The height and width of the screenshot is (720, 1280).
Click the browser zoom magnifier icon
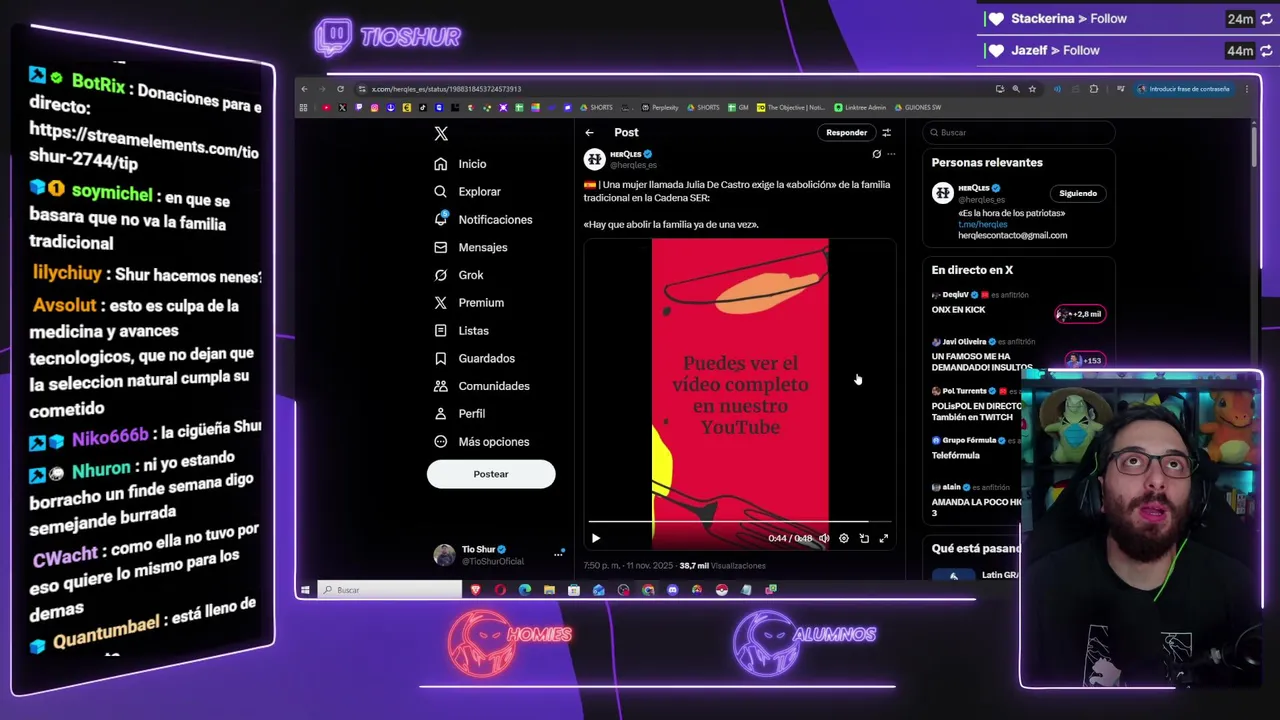pos(1017,89)
